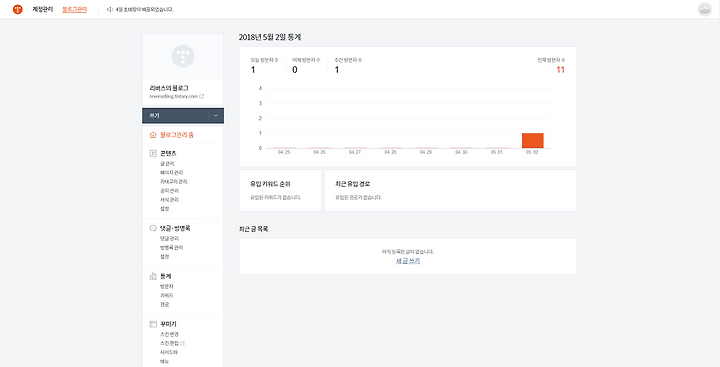Expand the dropdown arrow next to 쓰기
Image resolution: width=720 pixels, height=367 pixels.
216,116
